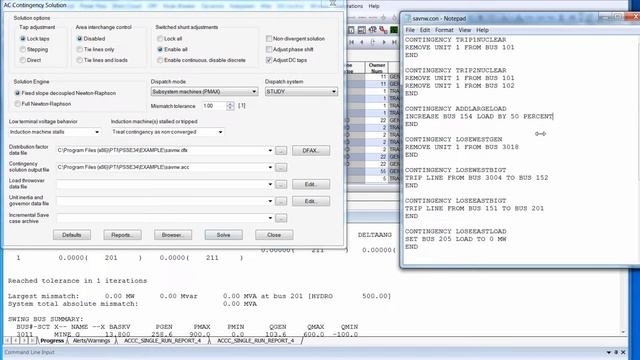Viewport: 640px width, 360px height.
Task: Adjust Mismatch tolerance spinner arrows
Action: click(230, 106)
